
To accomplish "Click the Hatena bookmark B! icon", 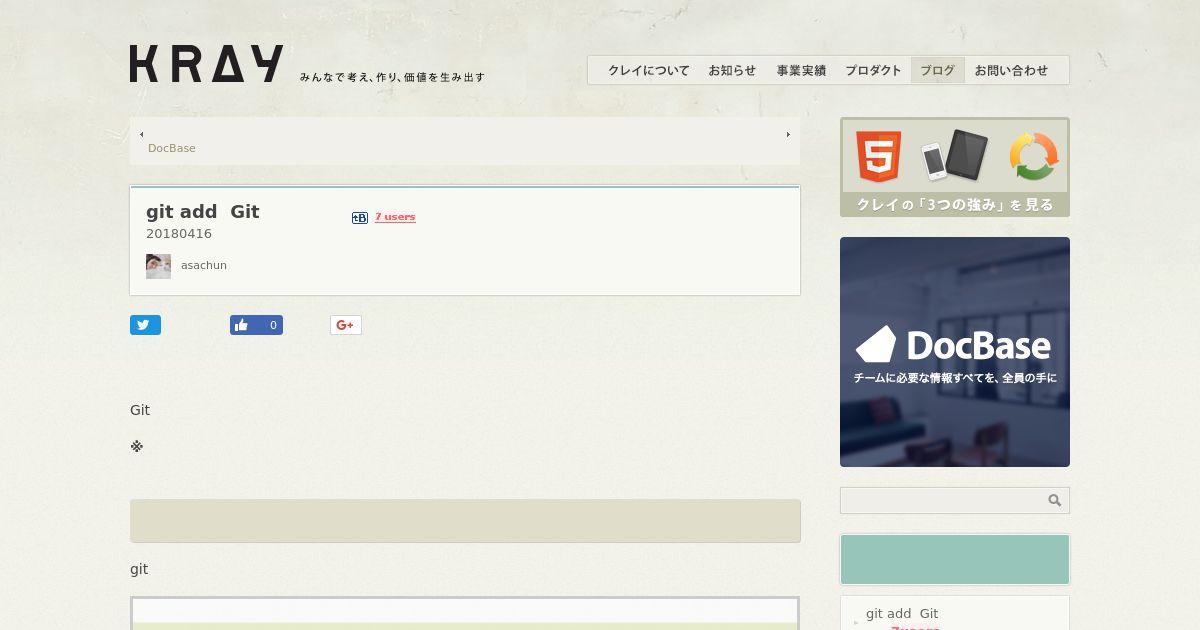I will (360, 217).
